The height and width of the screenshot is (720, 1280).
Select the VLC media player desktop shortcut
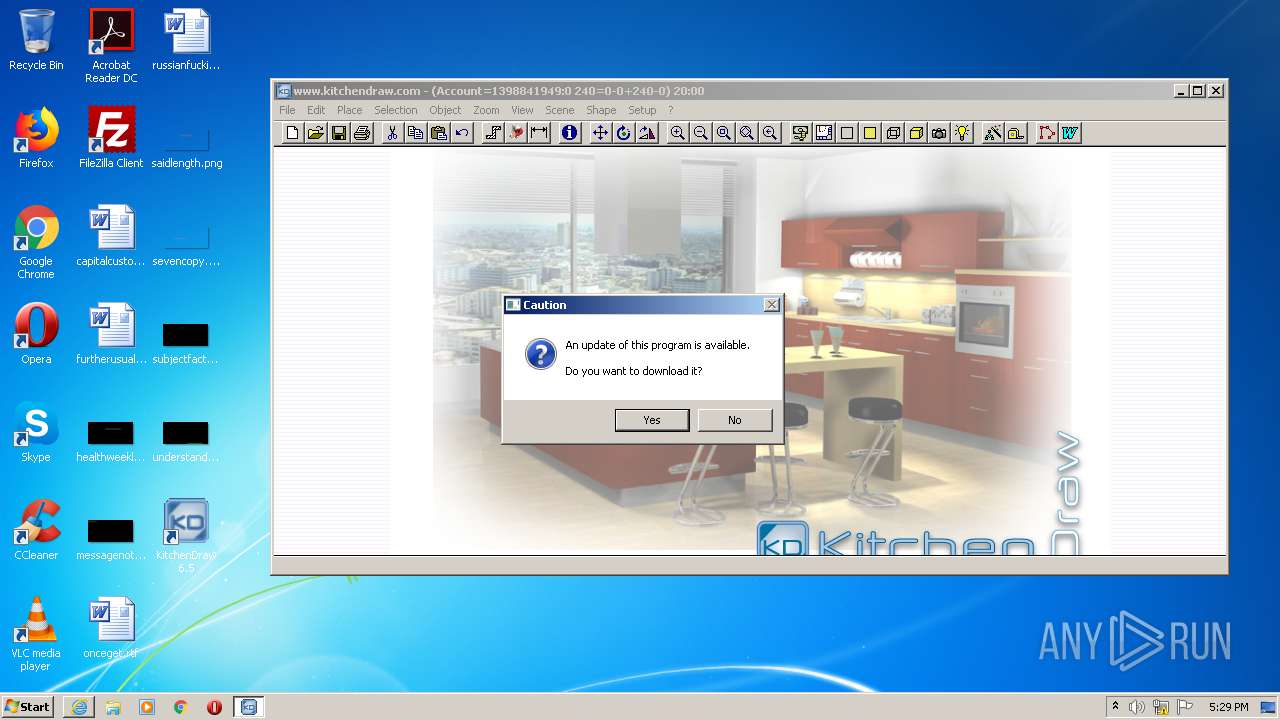tap(36, 634)
